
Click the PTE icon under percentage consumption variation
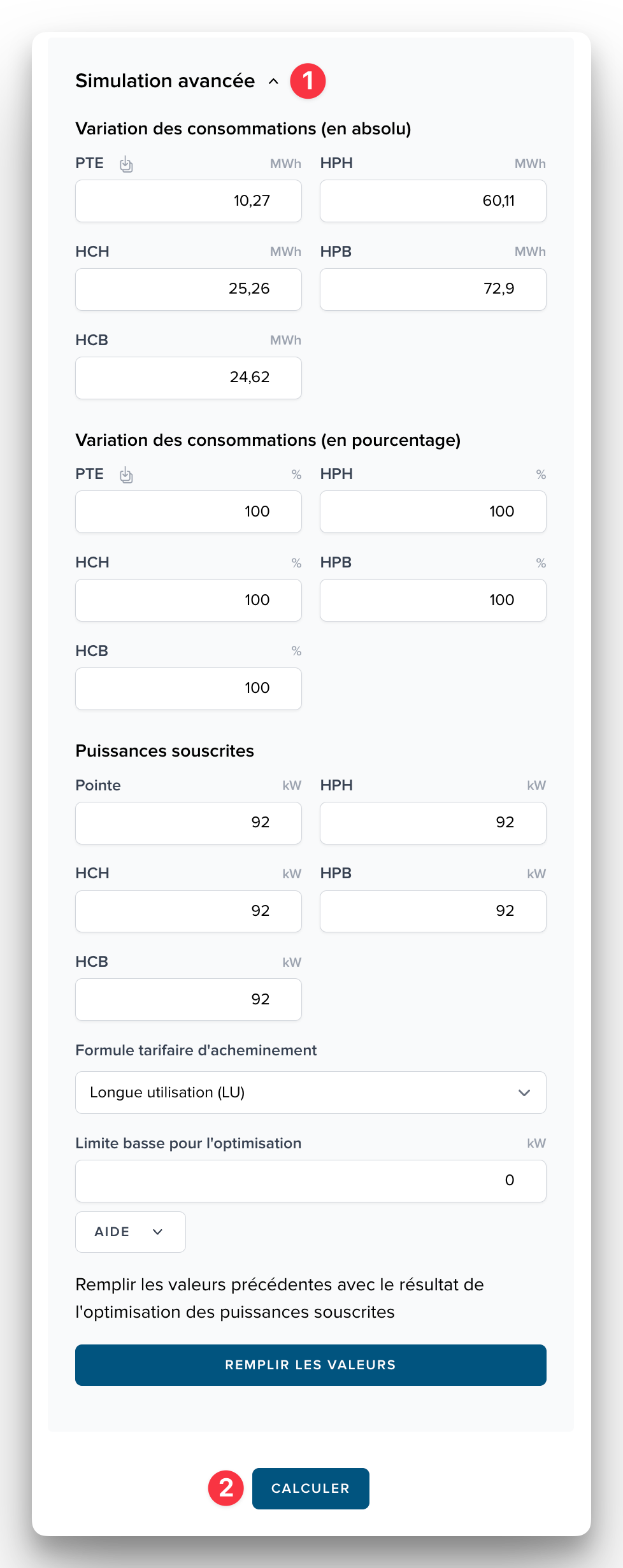tap(126, 475)
